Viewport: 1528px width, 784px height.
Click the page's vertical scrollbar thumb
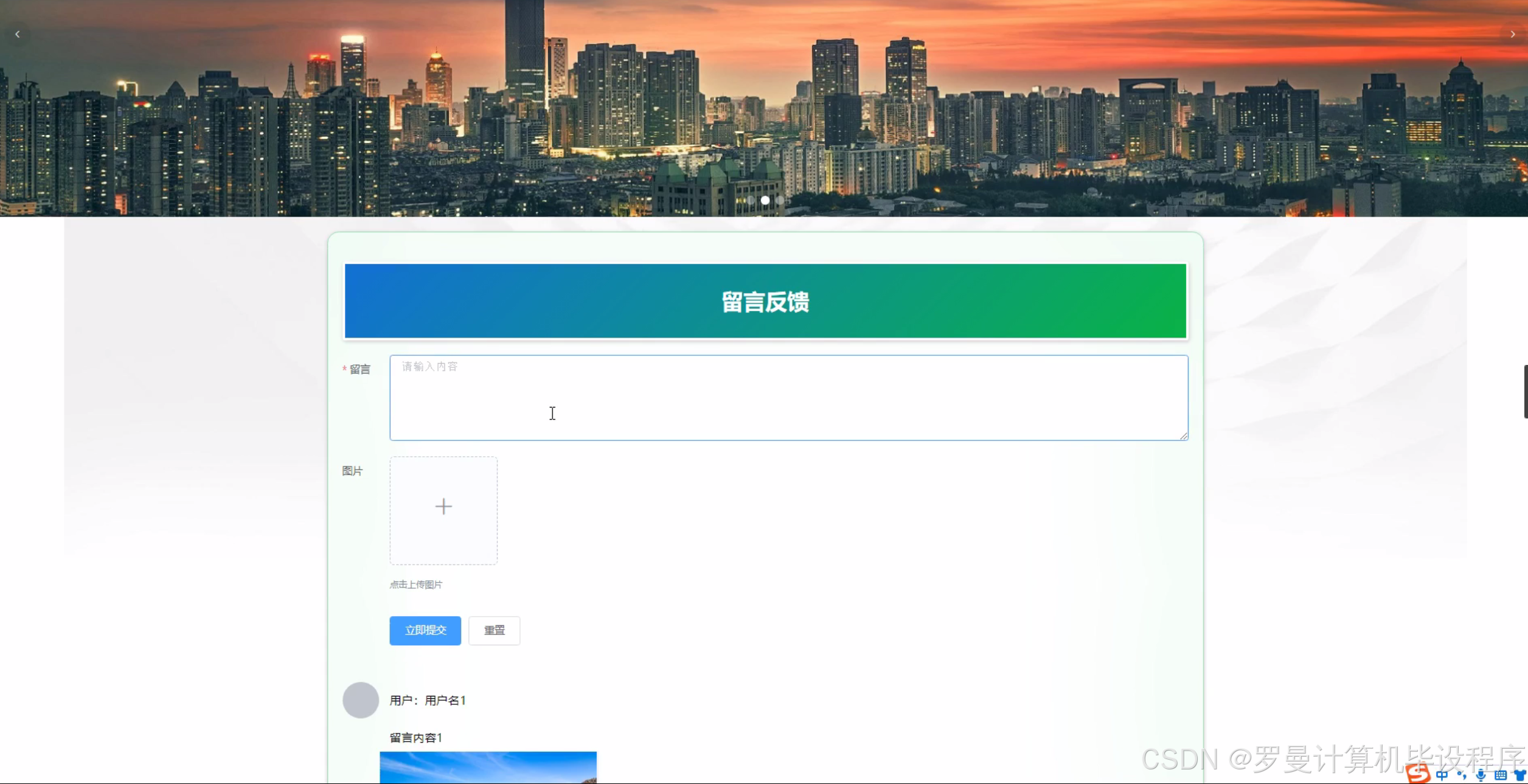coord(1525,392)
